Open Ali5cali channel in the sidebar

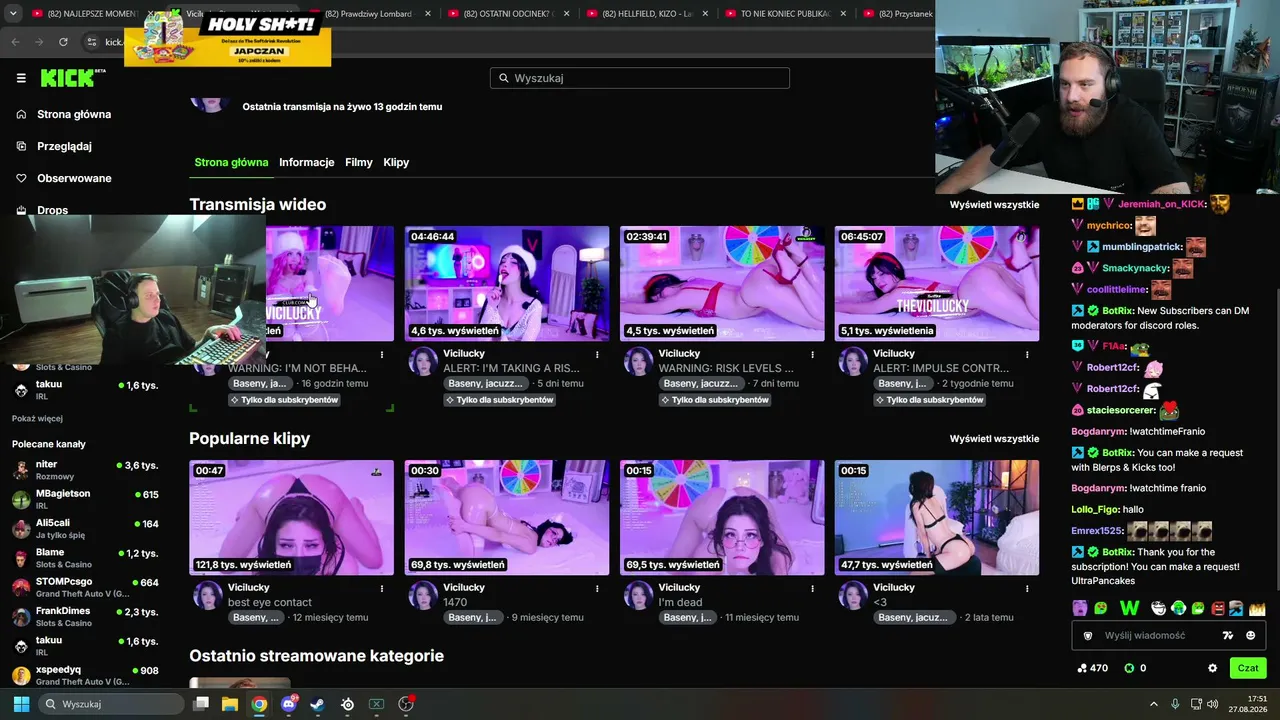click(x=85, y=528)
